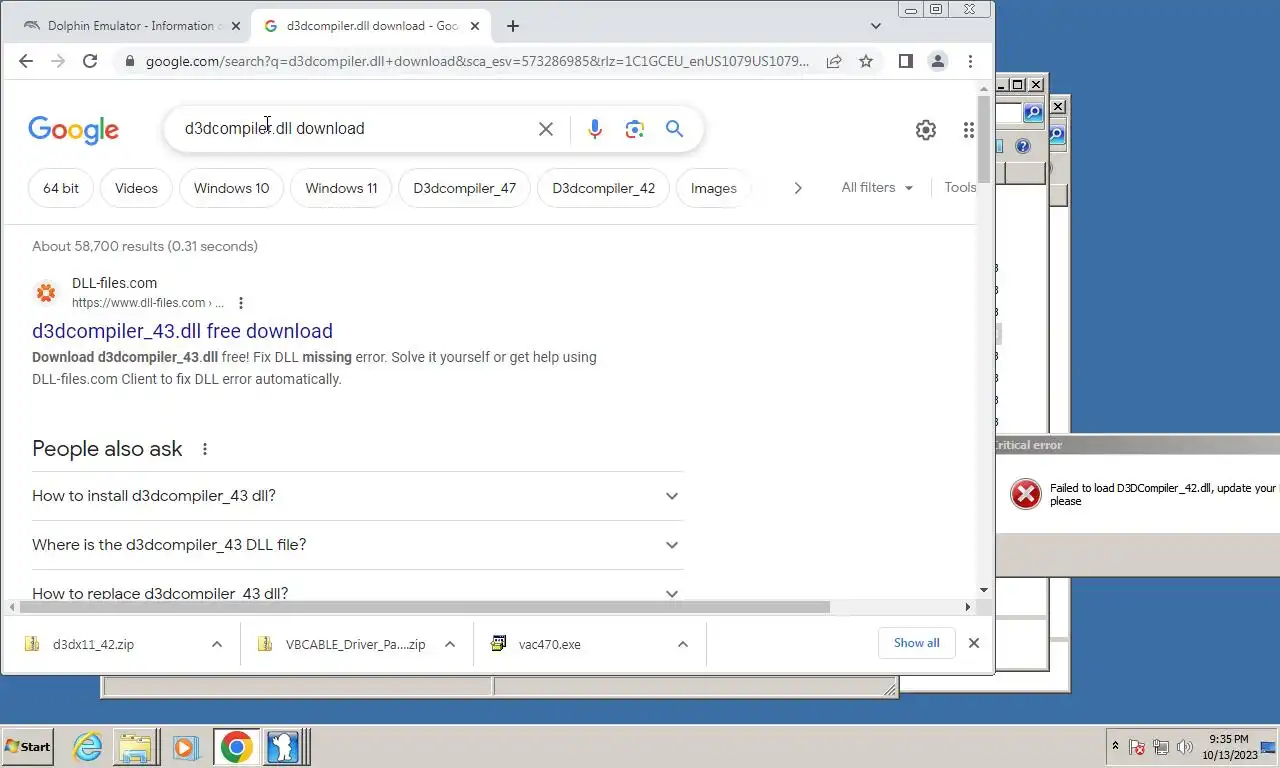Click help icon in background window
1280x768 pixels.
pos(1022,147)
